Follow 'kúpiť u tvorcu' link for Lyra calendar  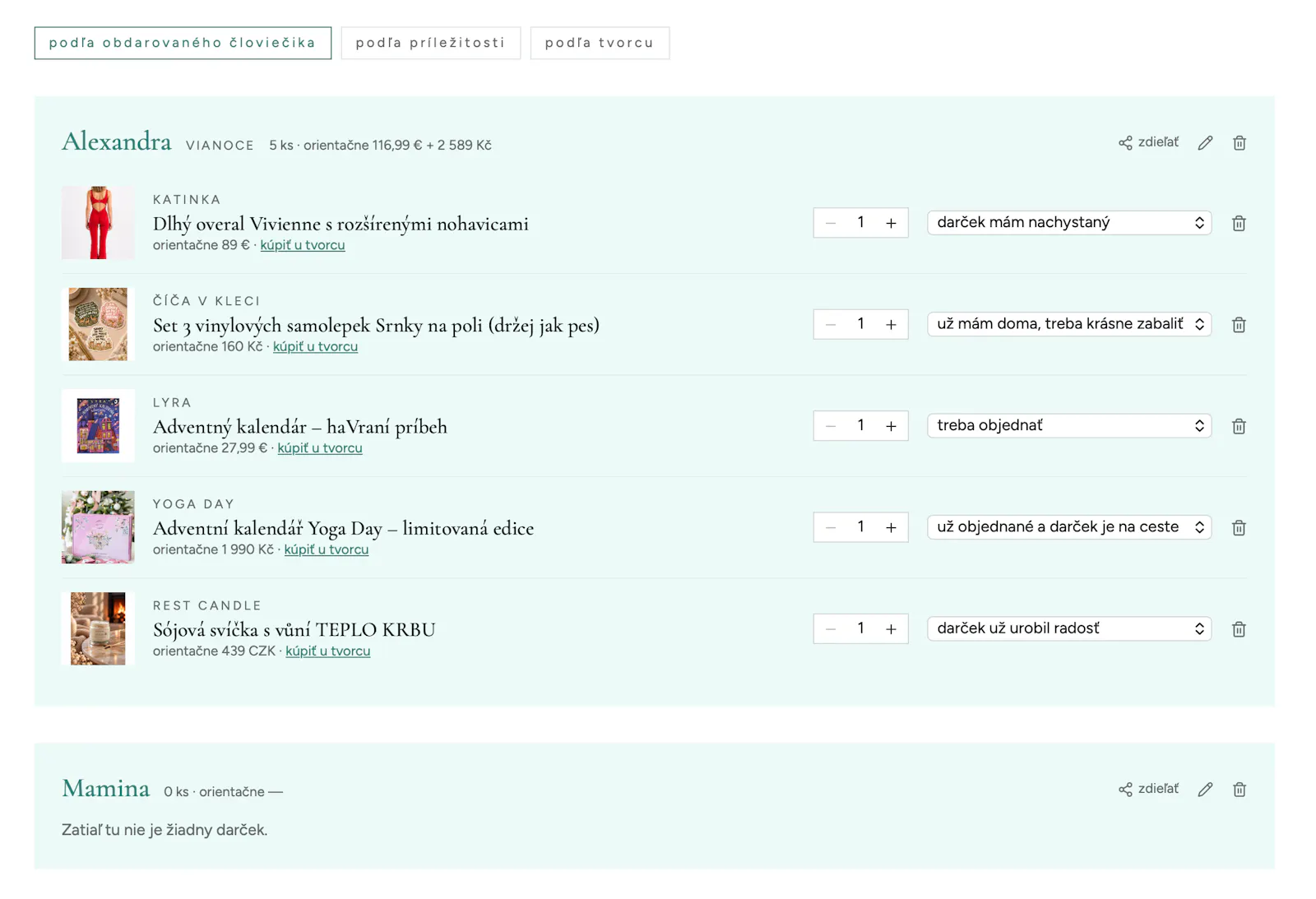coord(320,448)
